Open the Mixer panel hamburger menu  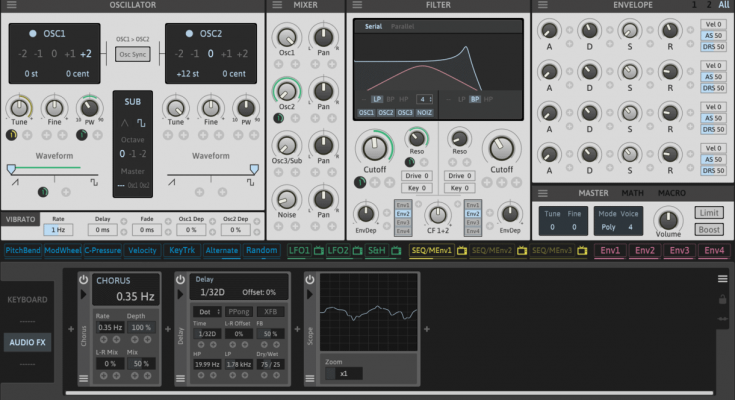[278, 5]
